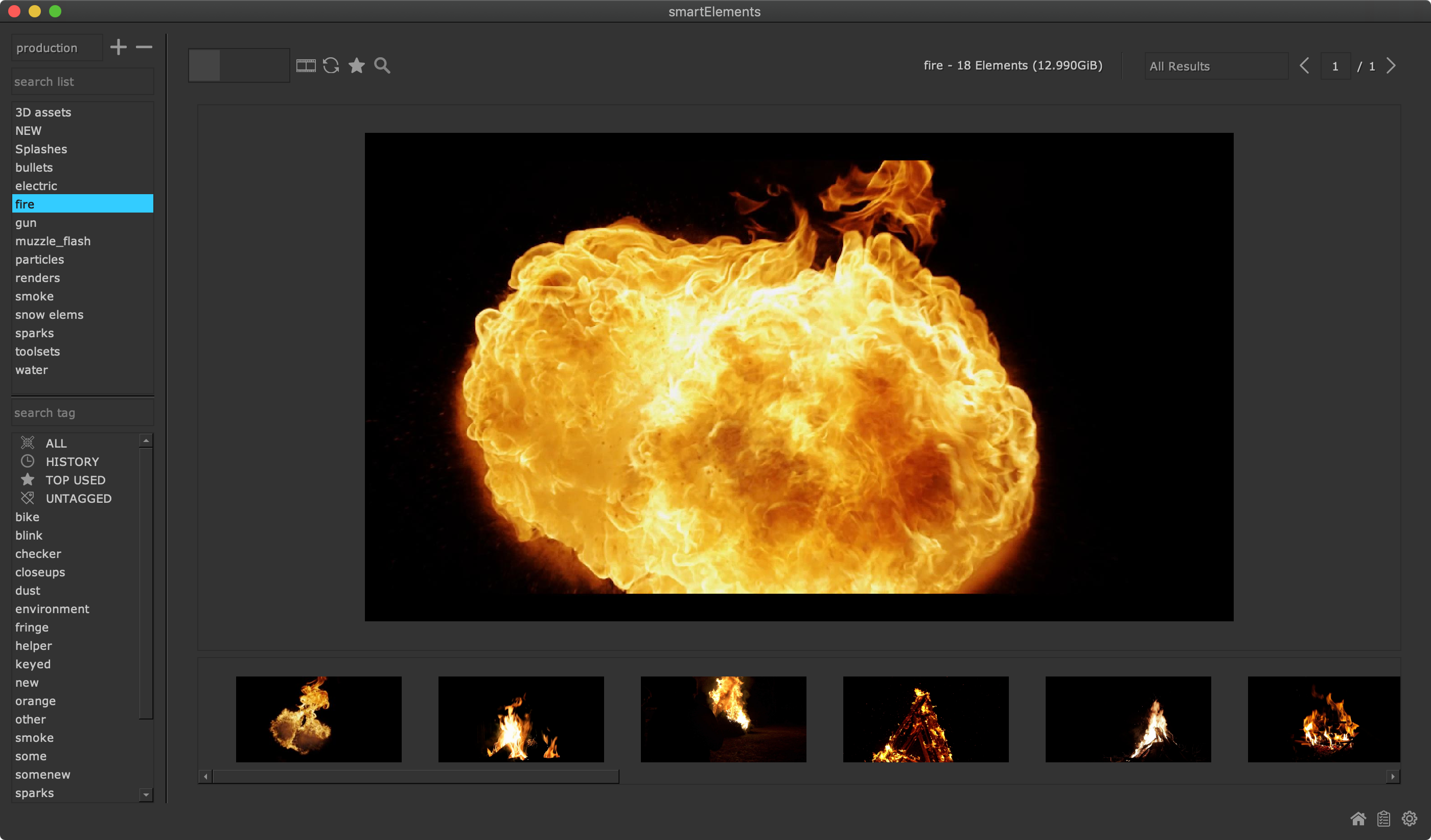The width and height of the screenshot is (1431, 840).
Task: Click the favorites star icon in toolbar
Action: 357,66
